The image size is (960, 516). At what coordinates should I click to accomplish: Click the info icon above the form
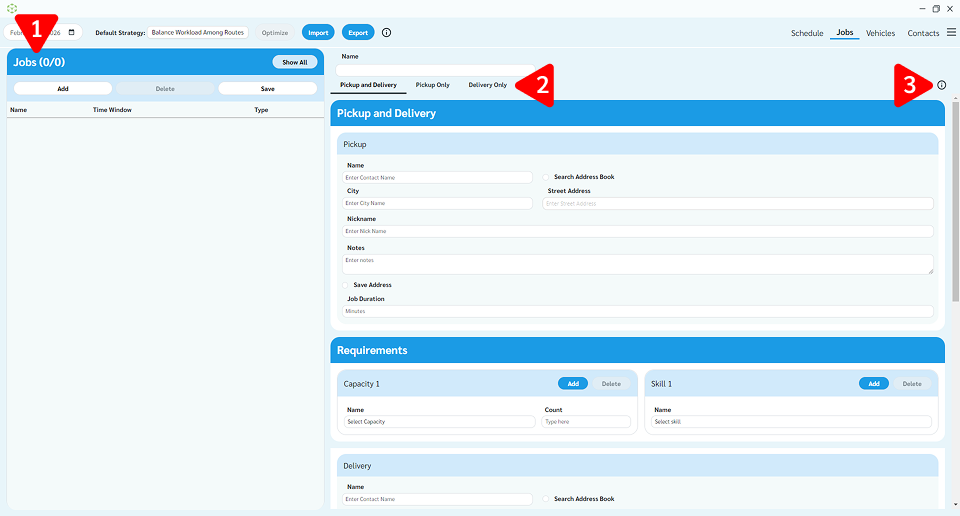click(941, 85)
